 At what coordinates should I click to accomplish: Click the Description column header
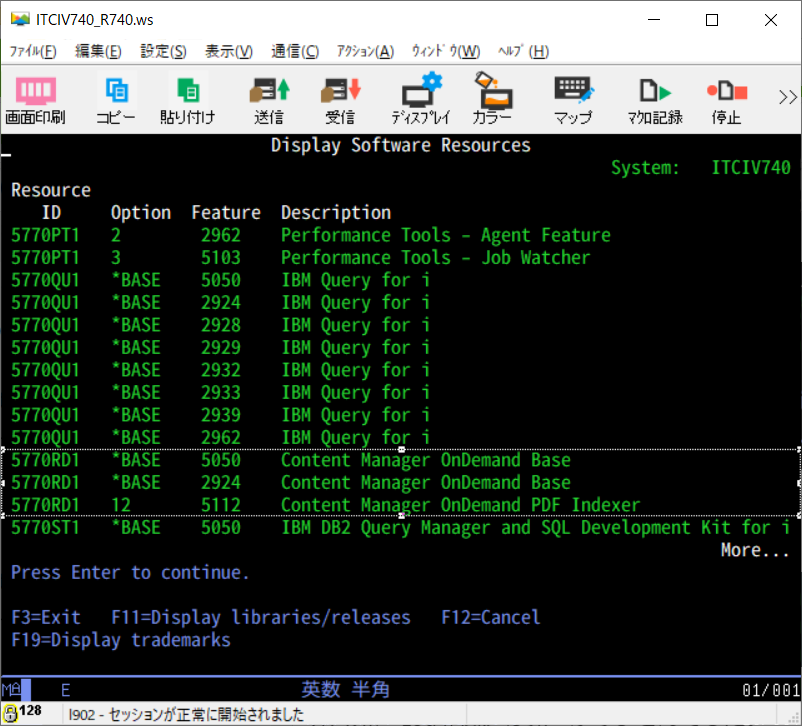336,212
